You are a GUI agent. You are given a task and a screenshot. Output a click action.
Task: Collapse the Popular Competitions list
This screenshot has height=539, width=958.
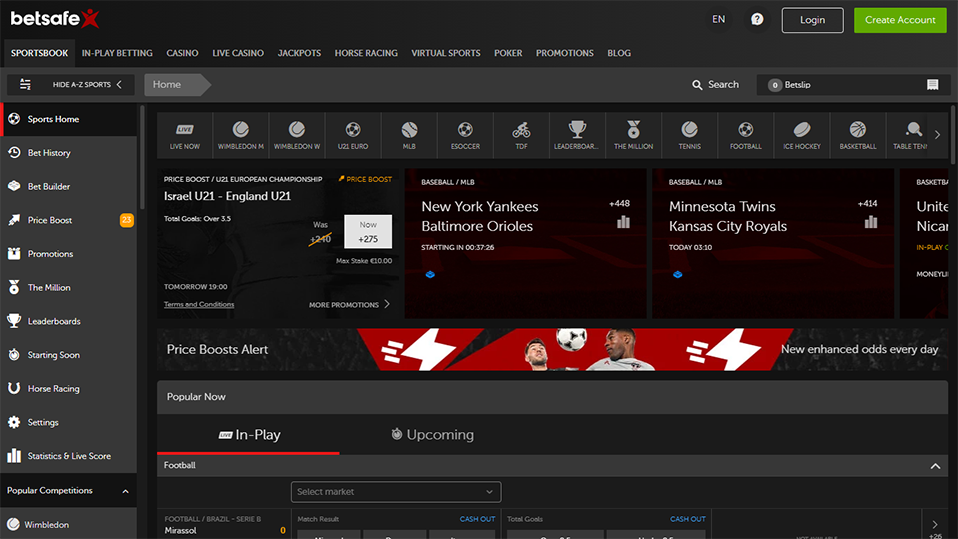(x=125, y=491)
